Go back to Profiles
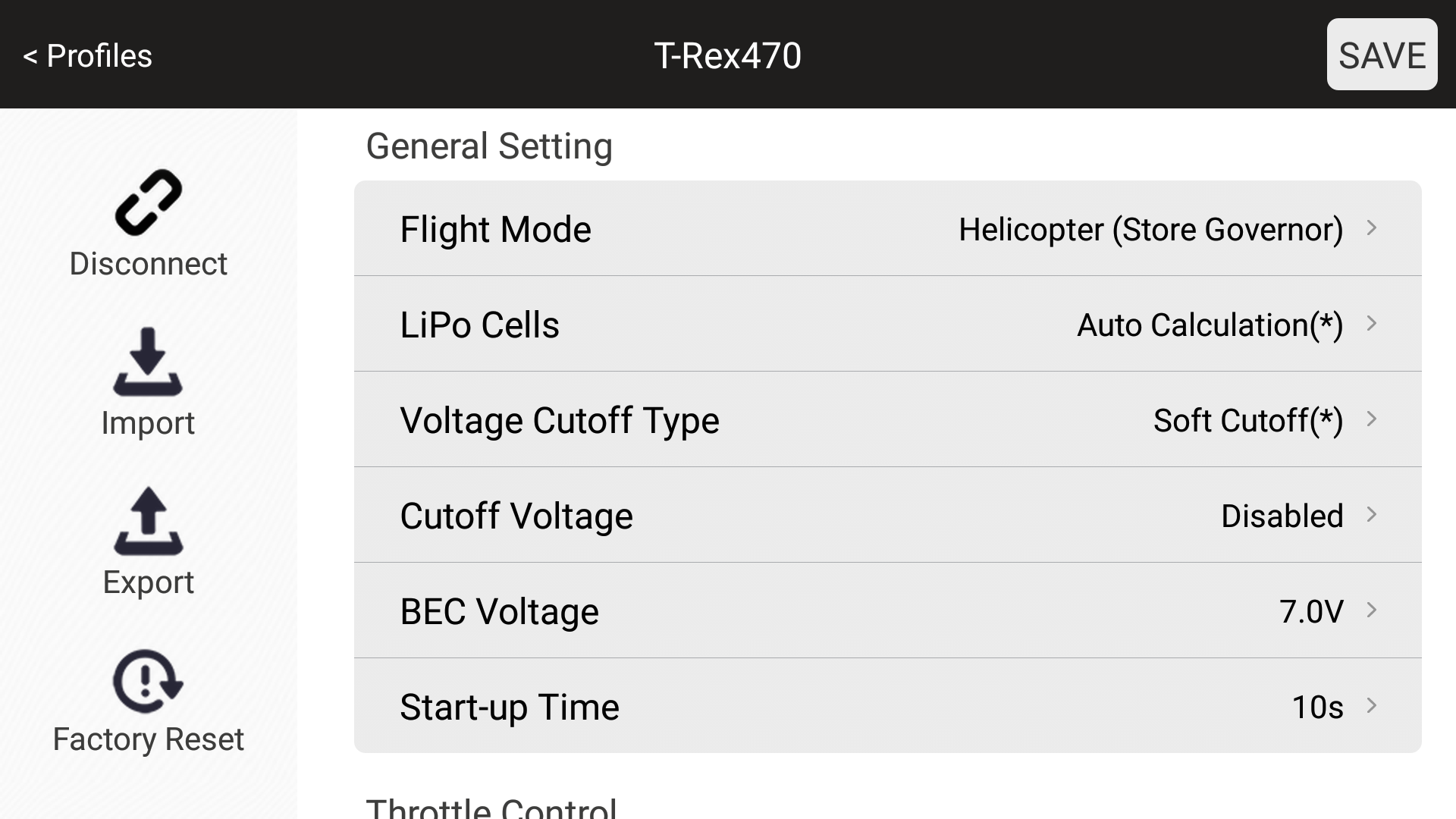The height and width of the screenshot is (819, 1456). [x=88, y=55]
